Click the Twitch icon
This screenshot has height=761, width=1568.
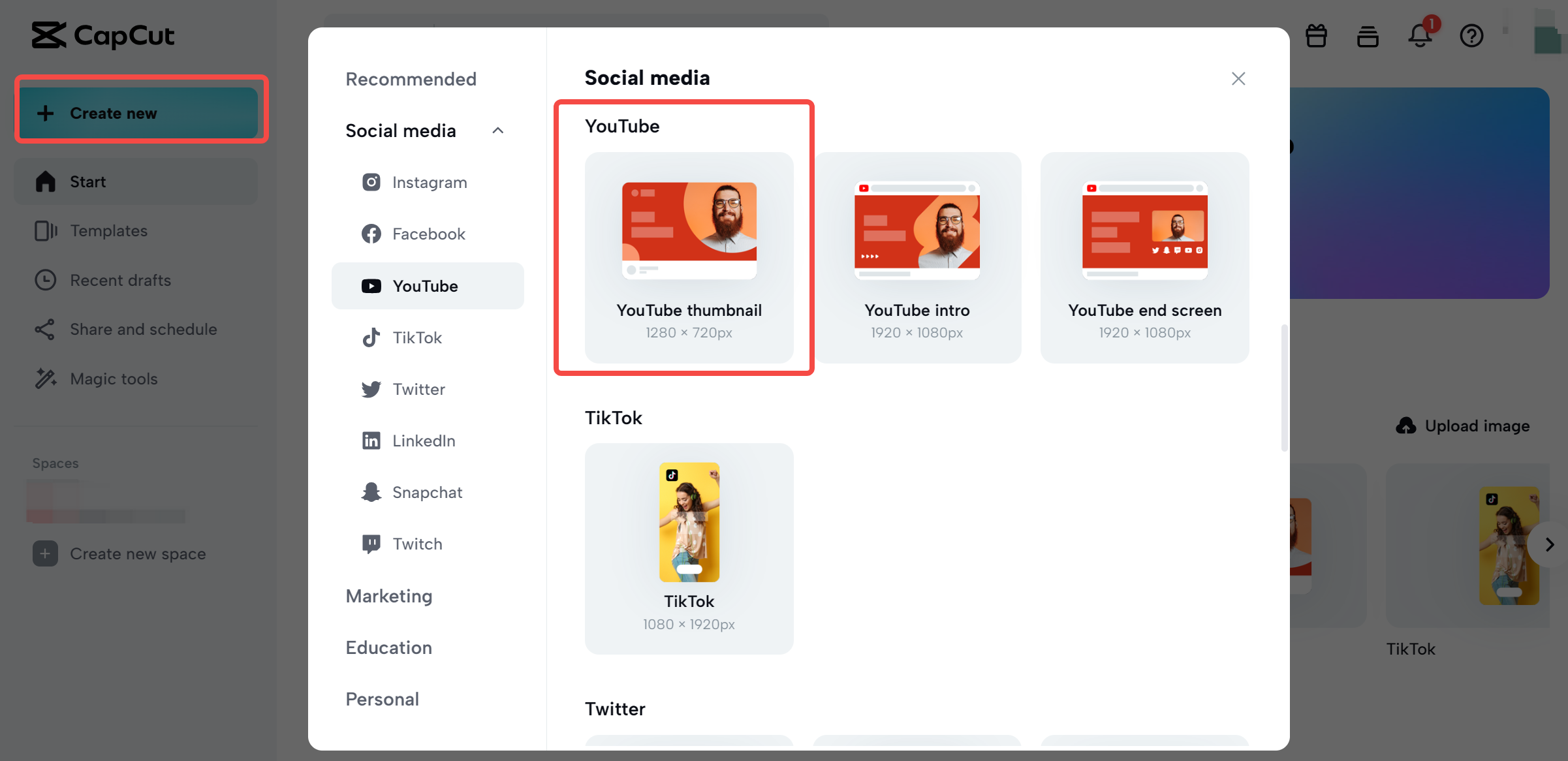point(371,544)
